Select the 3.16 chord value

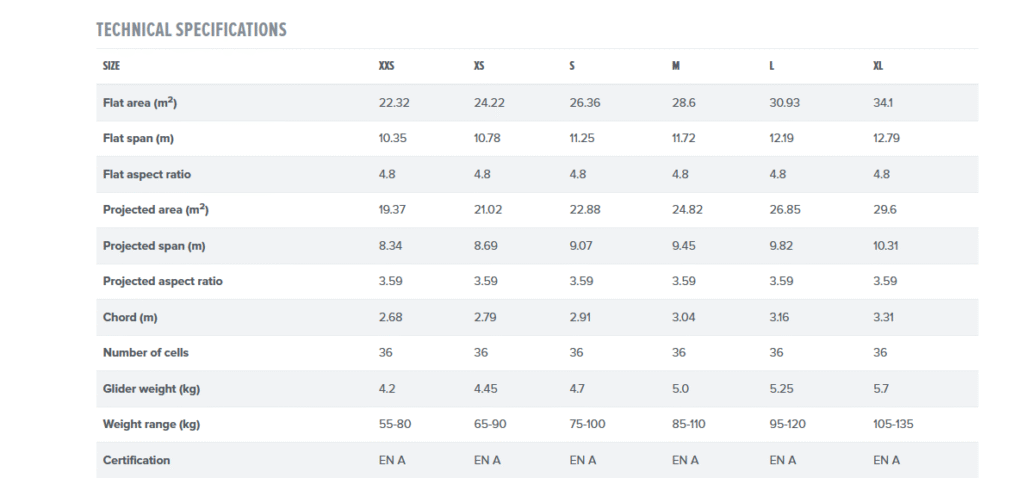pyautogui.click(x=781, y=317)
